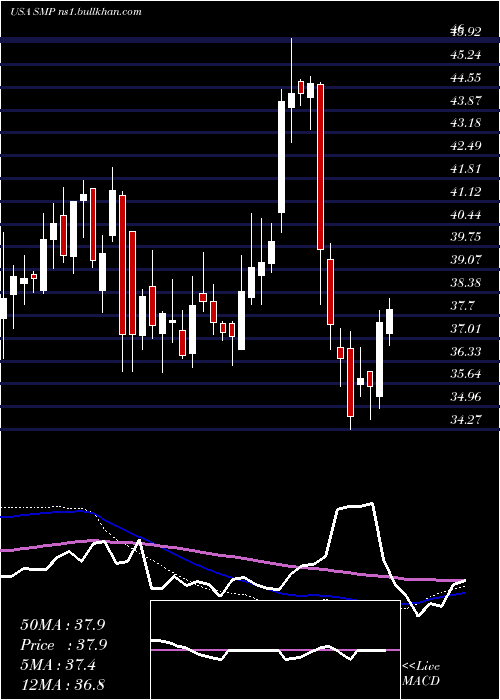500x700 pixels.
Task: Click the 5MA : 37.4 readout
Action: [58, 665]
